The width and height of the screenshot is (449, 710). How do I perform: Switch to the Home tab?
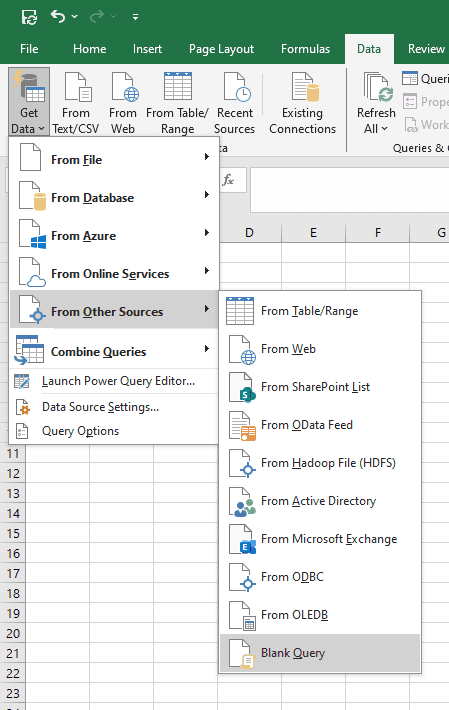click(90, 49)
